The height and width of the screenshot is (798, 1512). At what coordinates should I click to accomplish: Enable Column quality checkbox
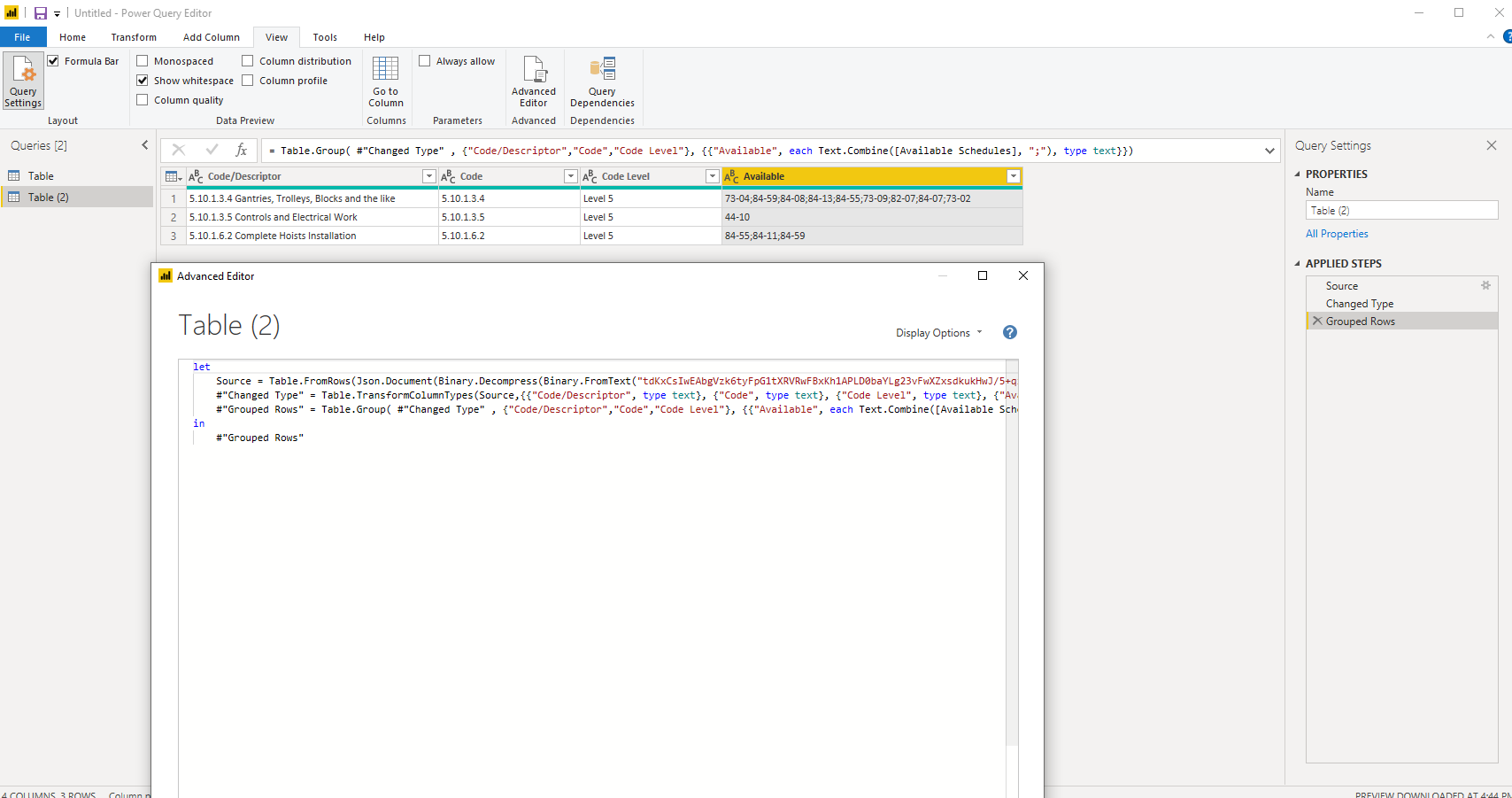coord(143,100)
